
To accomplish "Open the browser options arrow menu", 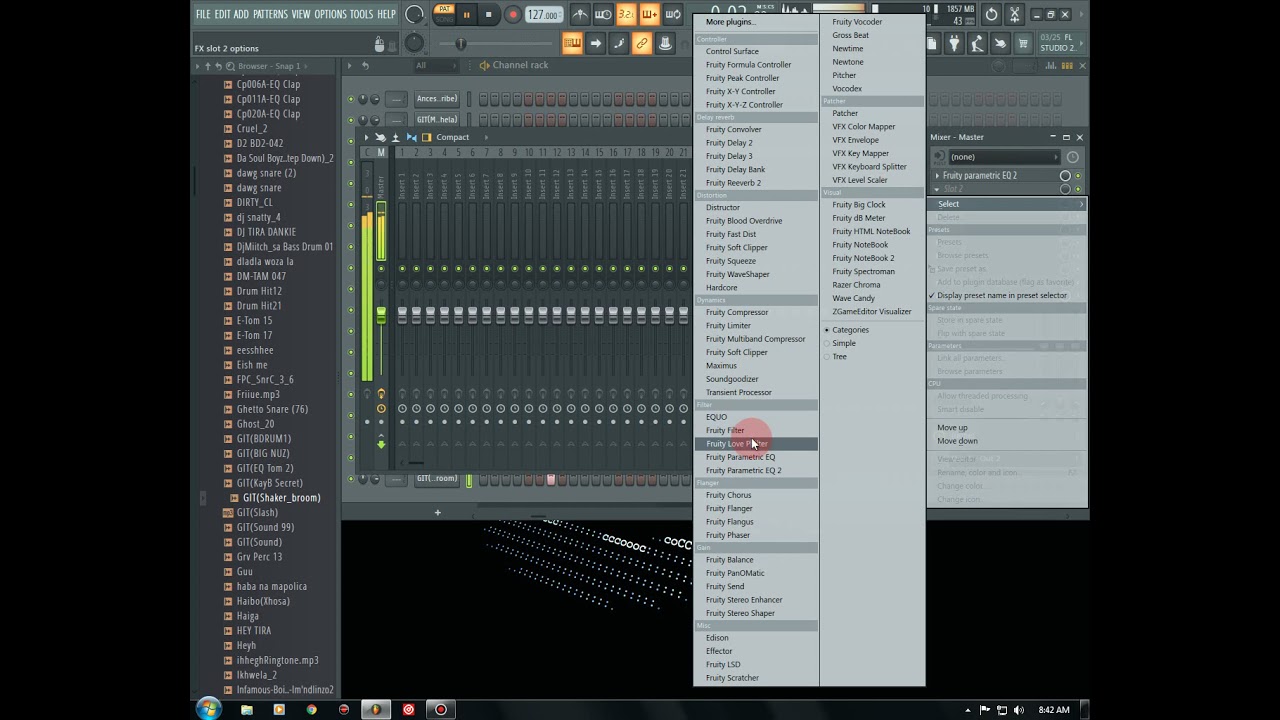I will click(197, 65).
